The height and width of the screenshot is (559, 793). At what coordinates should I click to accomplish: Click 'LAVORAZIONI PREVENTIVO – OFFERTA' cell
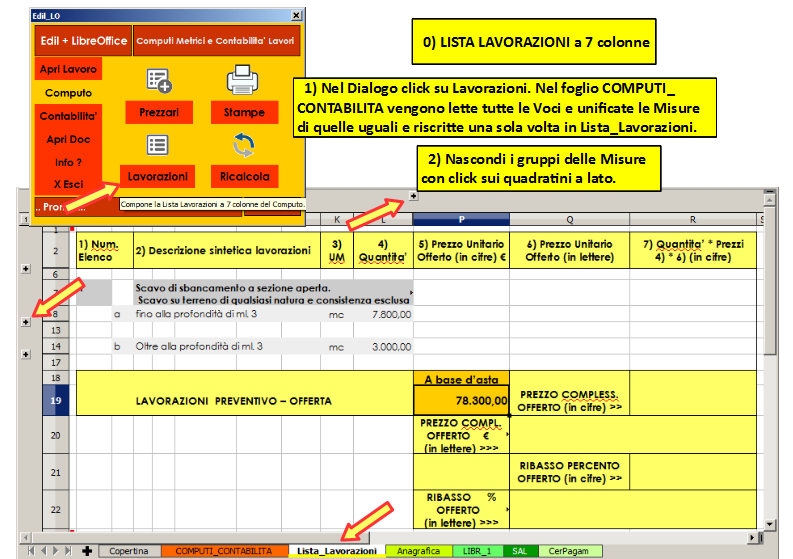(244, 394)
